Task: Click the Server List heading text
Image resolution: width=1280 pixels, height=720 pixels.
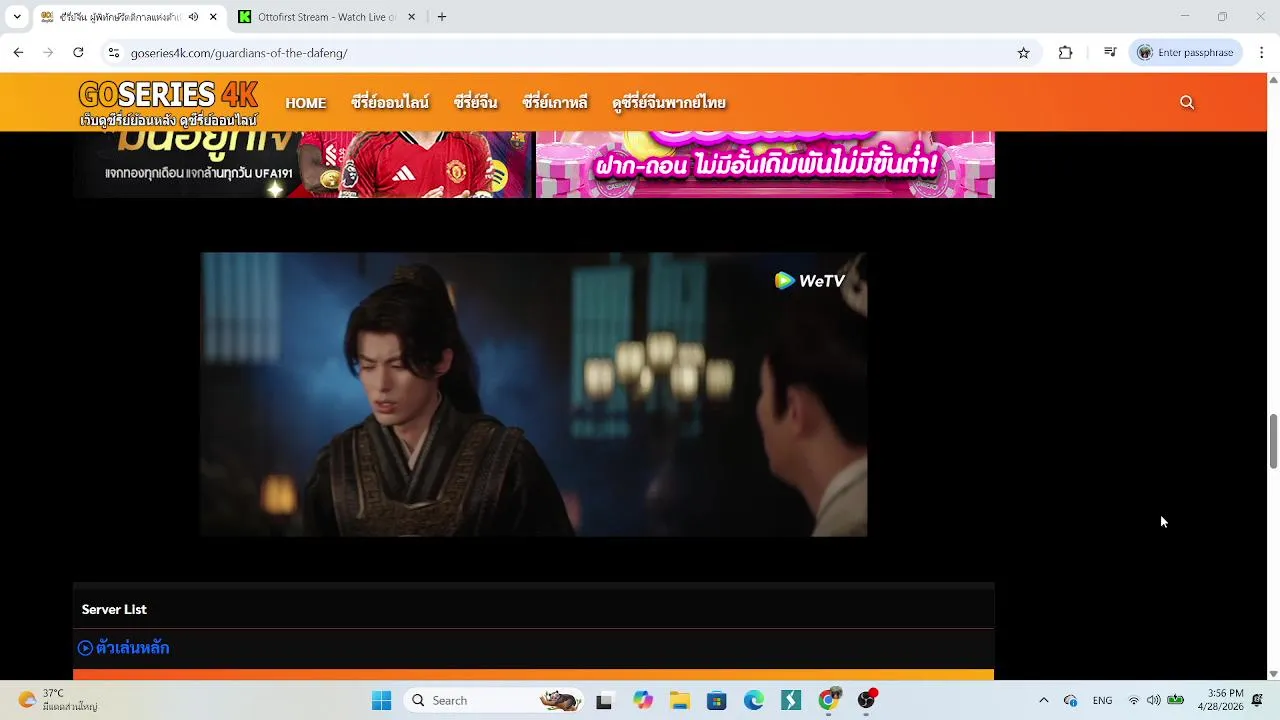Action: tap(114, 609)
